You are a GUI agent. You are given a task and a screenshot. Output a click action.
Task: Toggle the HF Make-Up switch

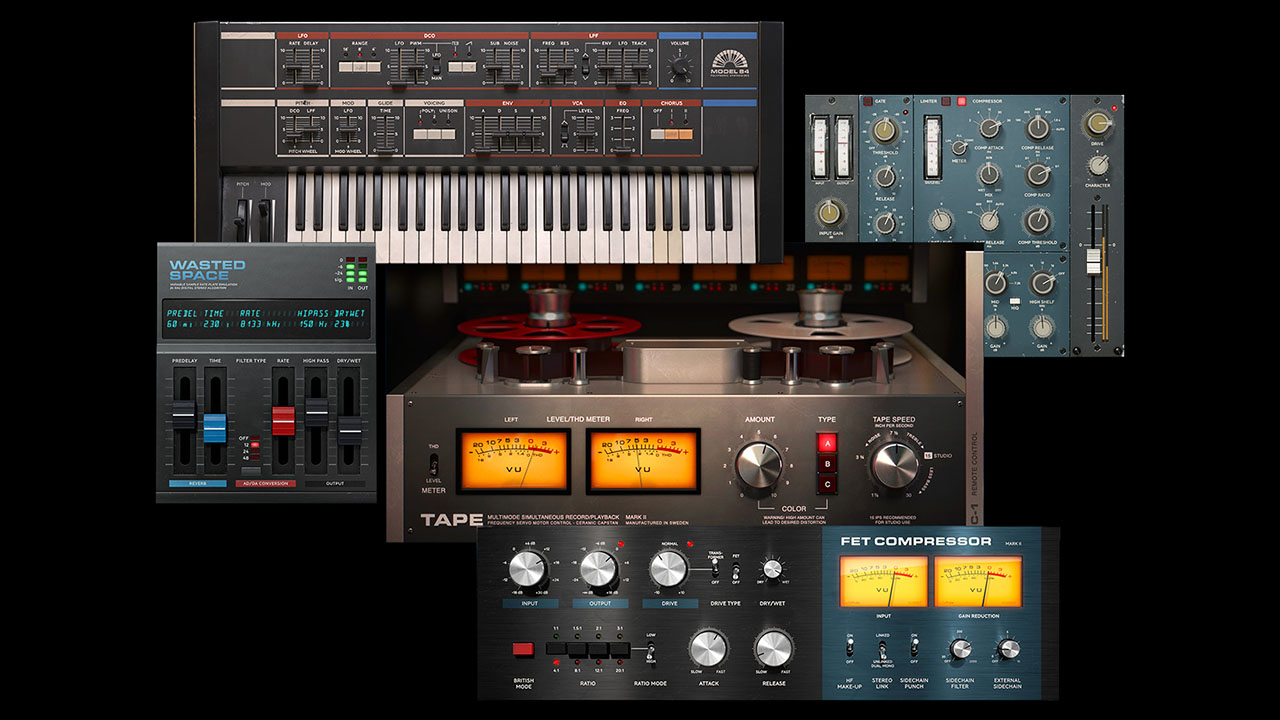[850, 646]
